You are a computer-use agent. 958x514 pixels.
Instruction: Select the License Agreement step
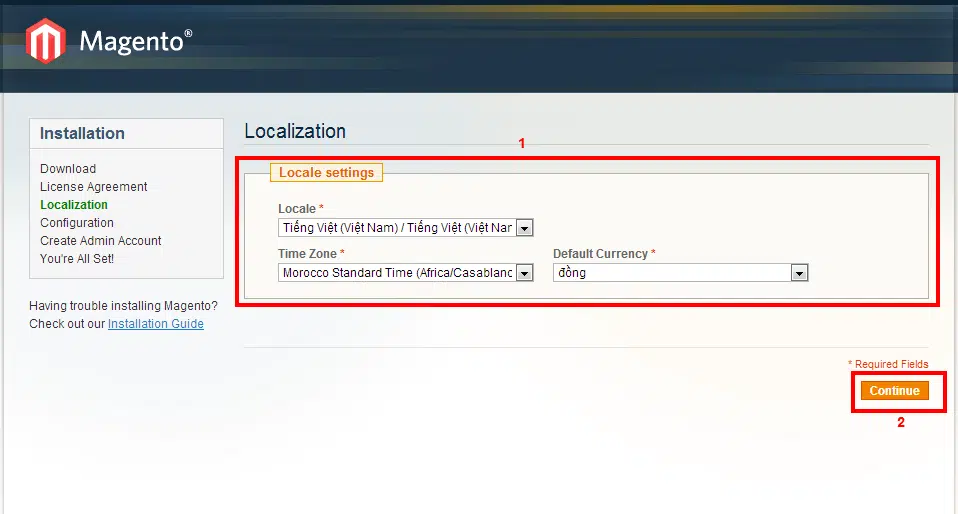click(x=93, y=186)
